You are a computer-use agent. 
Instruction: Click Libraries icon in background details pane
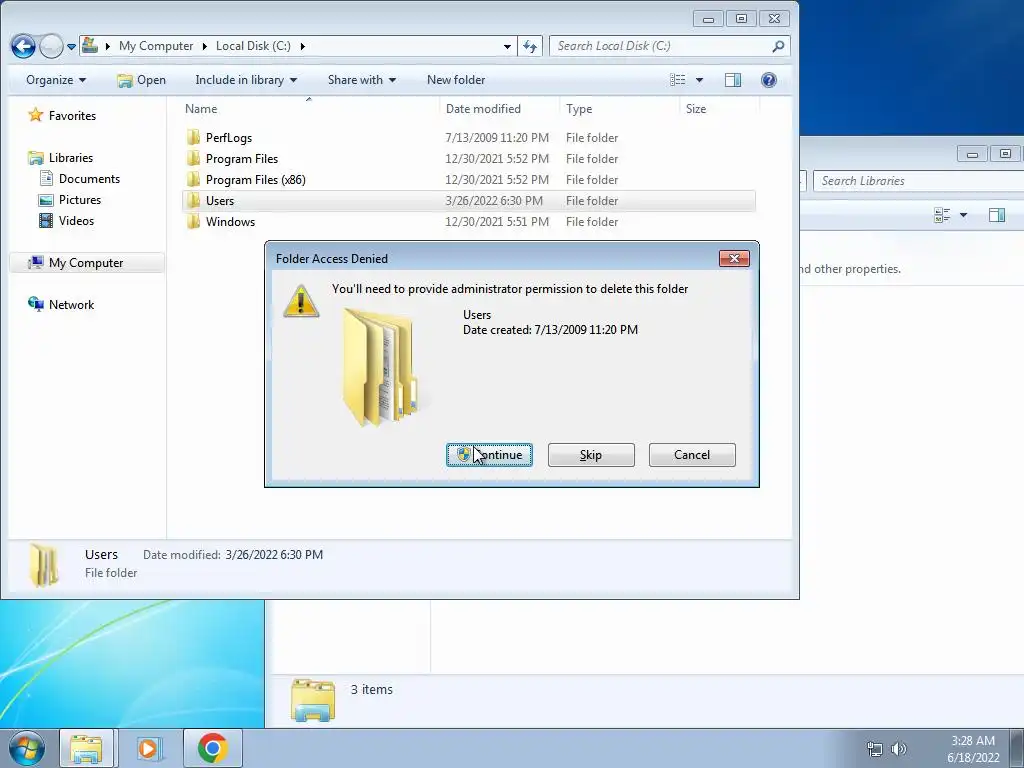tap(313, 699)
